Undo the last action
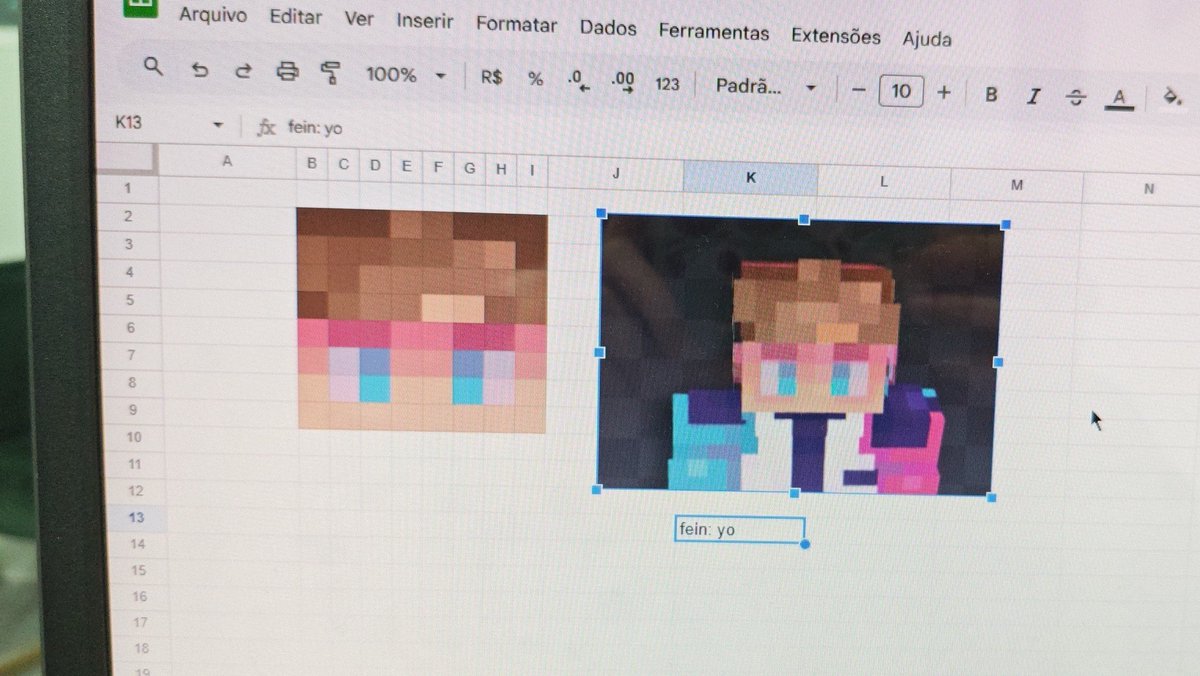The height and width of the screenshot is (676, 1200). click(200, 70)
